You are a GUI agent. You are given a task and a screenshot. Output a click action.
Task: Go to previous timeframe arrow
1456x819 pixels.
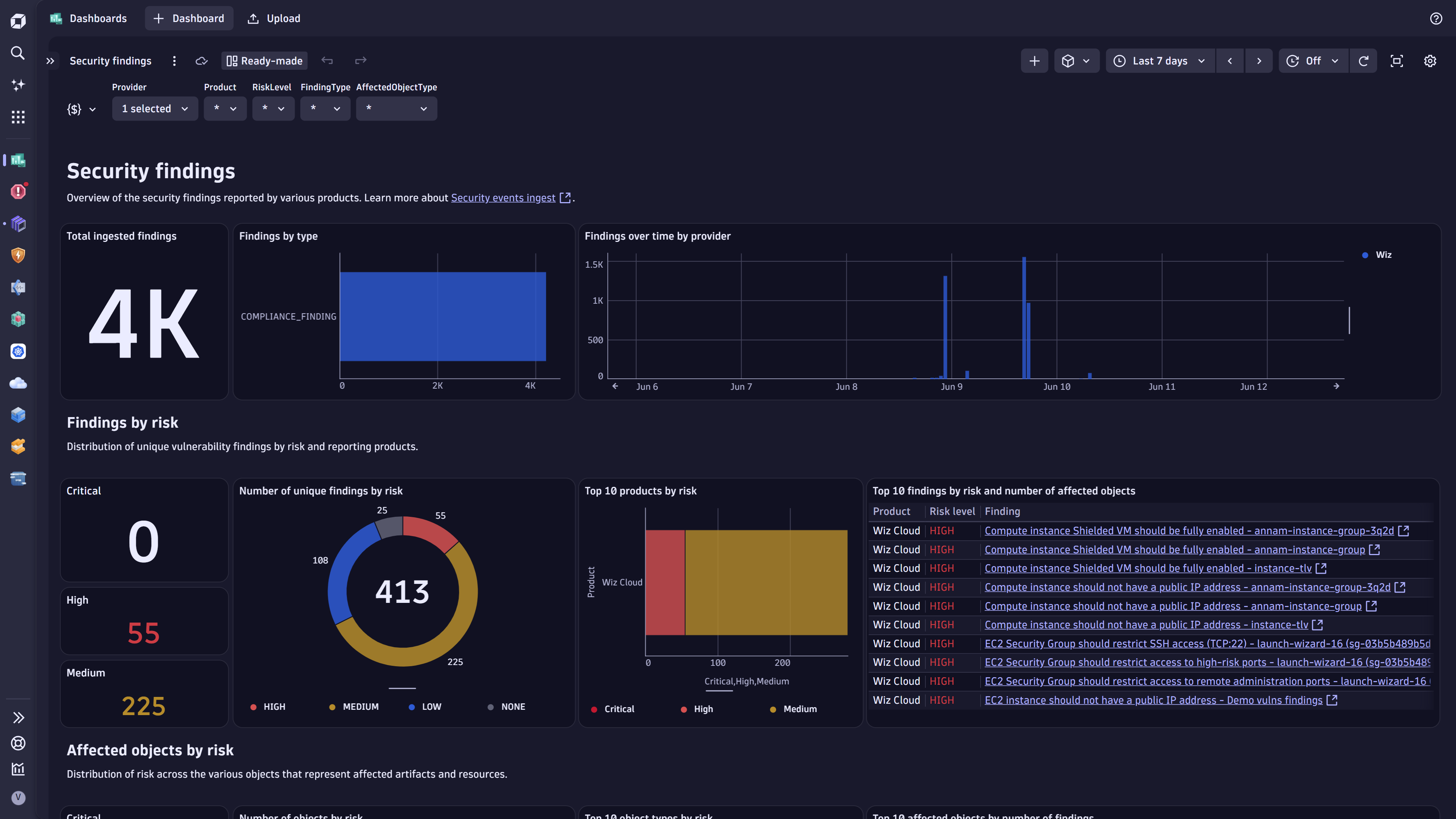click(x=1230, y=61)
